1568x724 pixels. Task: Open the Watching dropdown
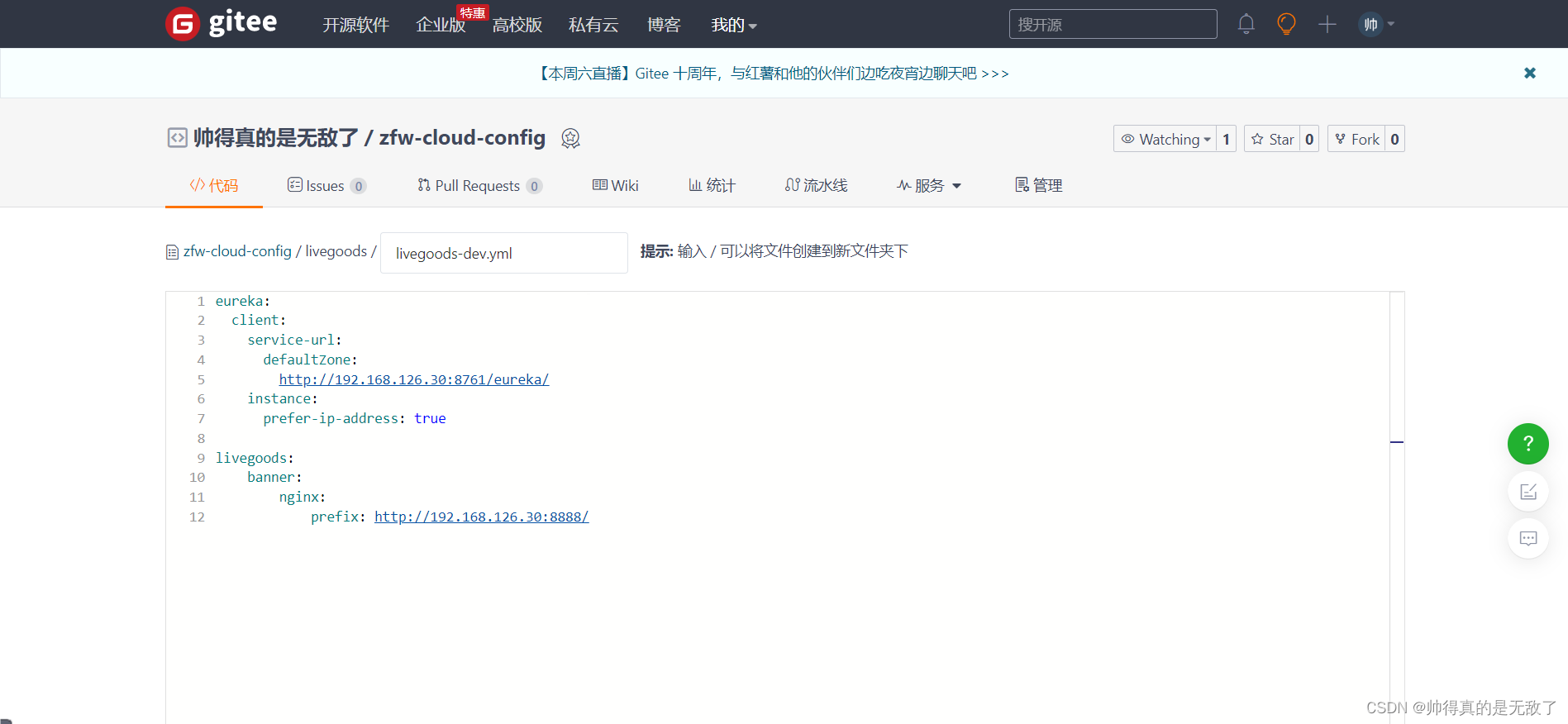pyautogui.click(x=1165, y=139)
